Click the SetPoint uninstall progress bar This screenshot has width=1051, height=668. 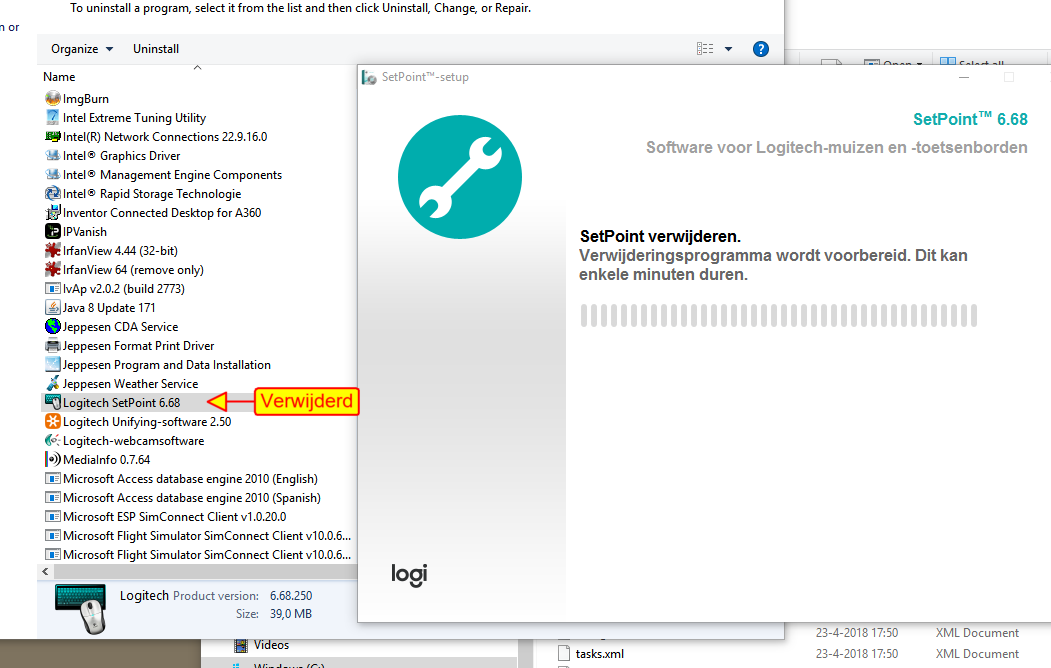779,316
